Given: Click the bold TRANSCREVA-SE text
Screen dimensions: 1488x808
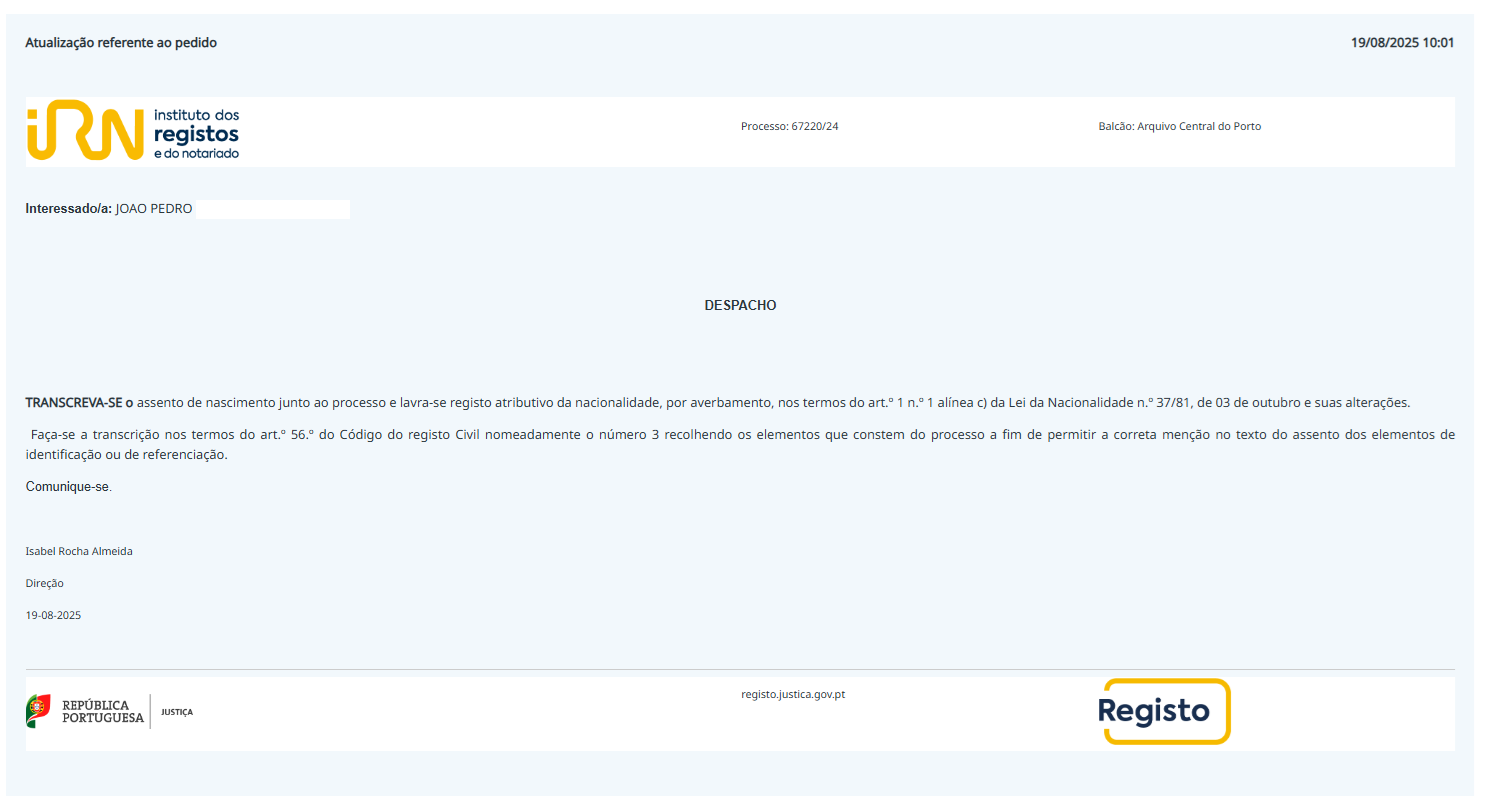Looking at the screenshot, I should (79, 403).
